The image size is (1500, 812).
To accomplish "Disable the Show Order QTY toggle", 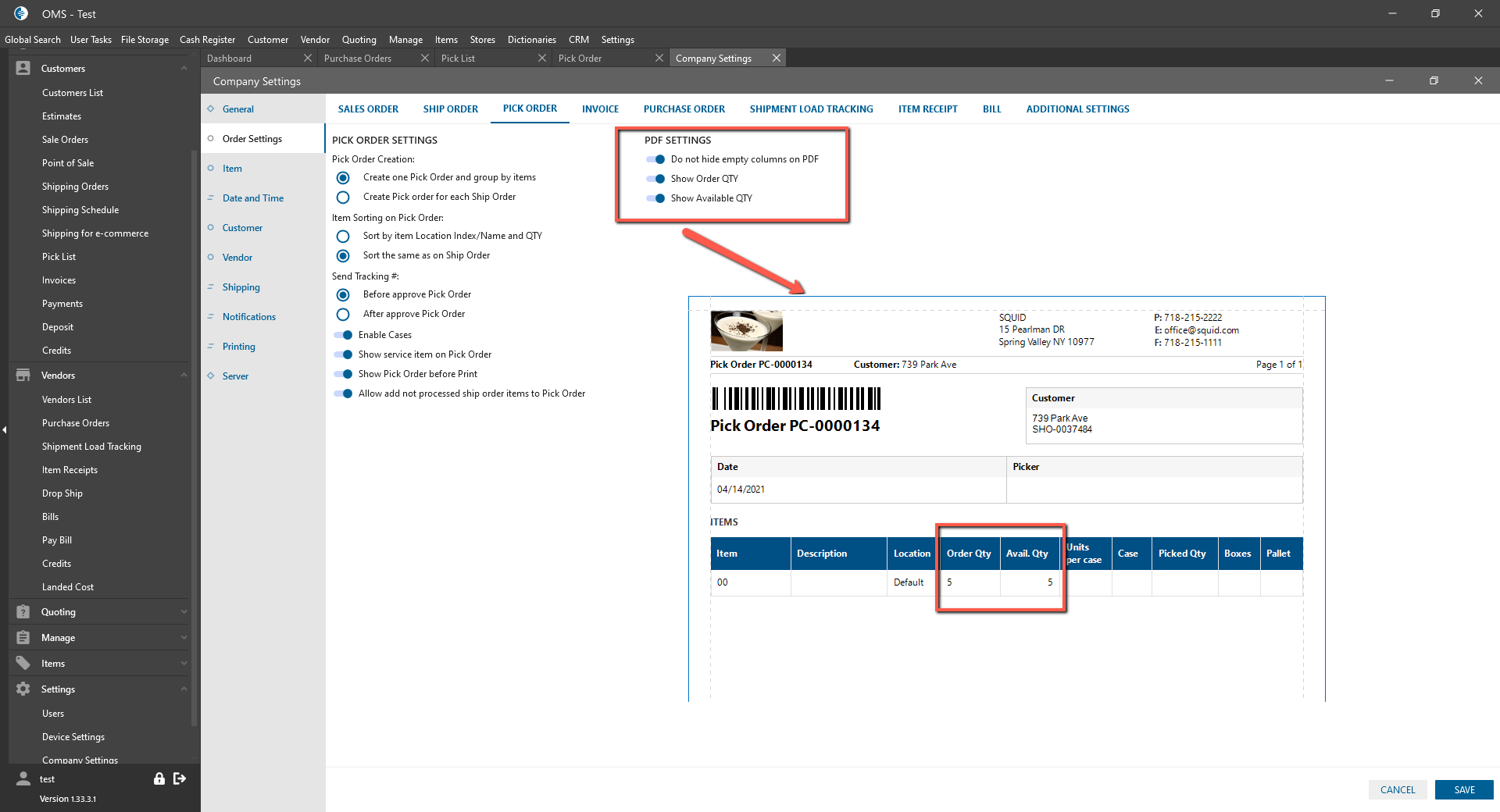I will point(655,179).
